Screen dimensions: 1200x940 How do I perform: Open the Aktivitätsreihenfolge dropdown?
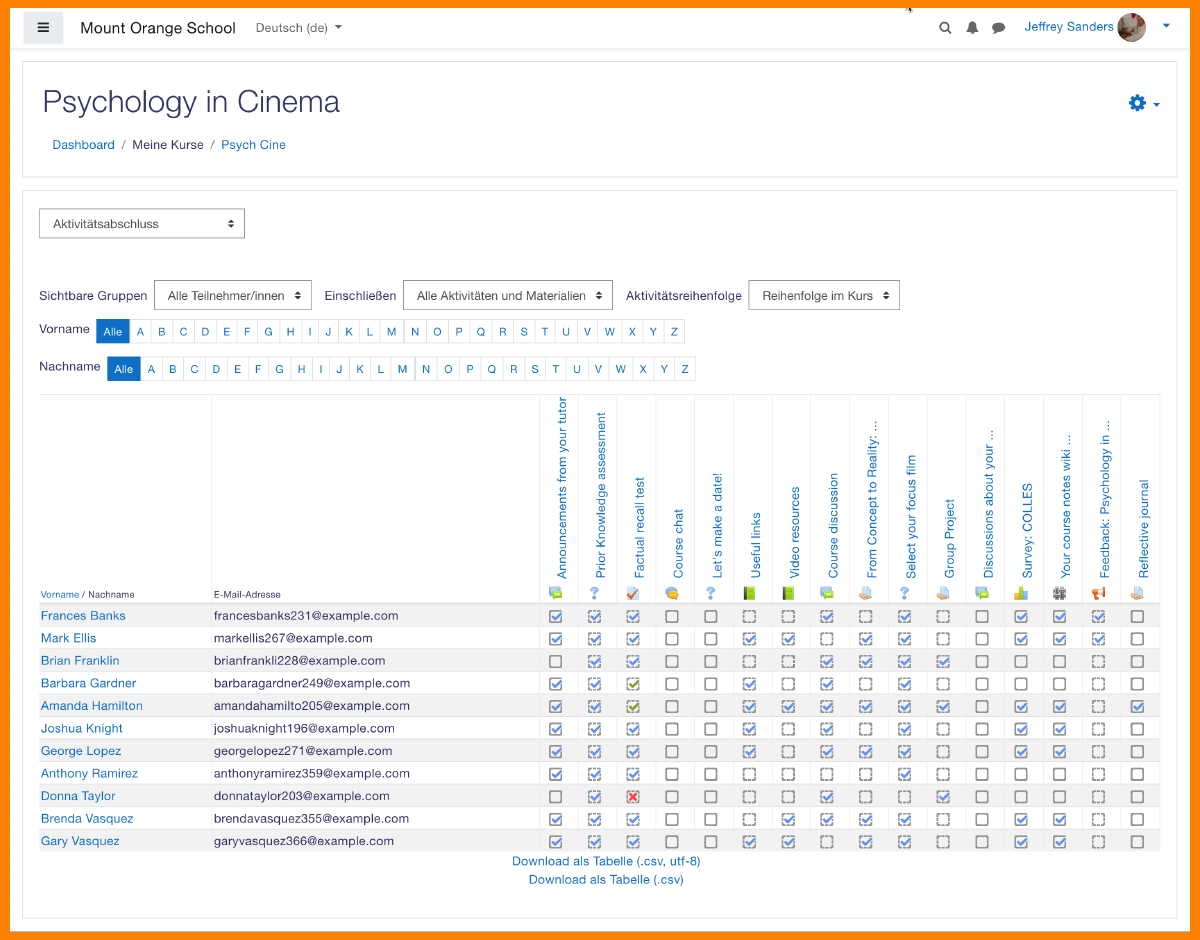click(824, 296)
